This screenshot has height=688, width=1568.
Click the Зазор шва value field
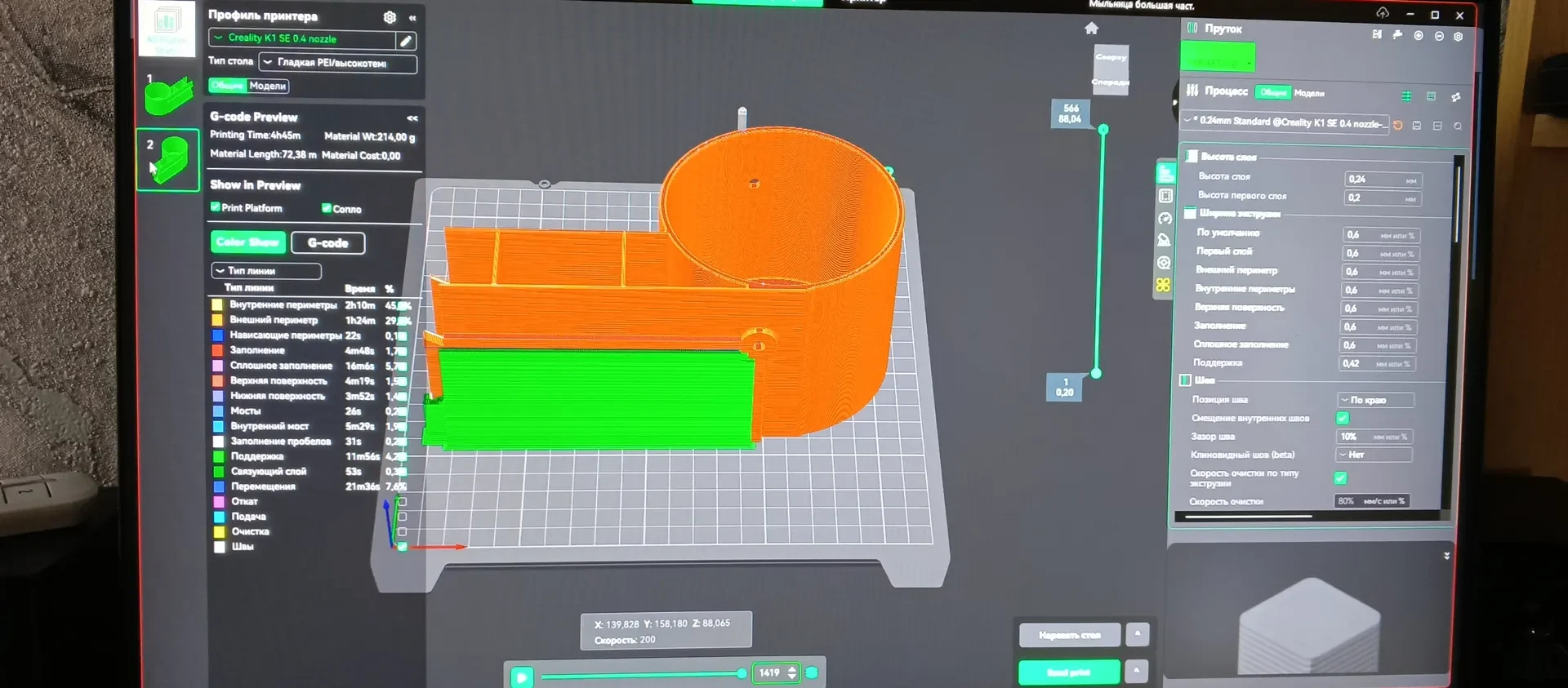(1374, 437)
